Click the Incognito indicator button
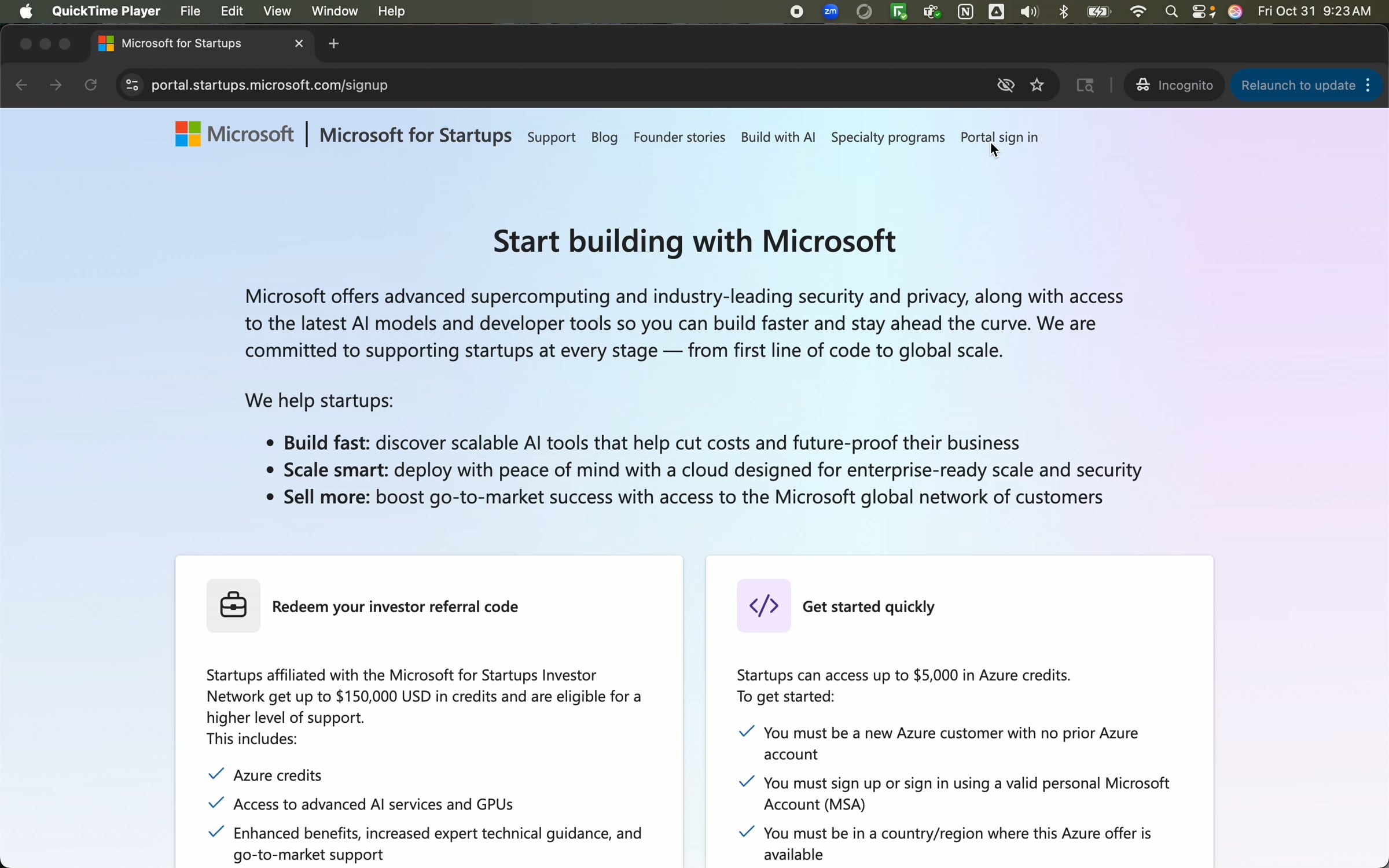Screen dimensions: 1389x868 click(x=1174, y=85)
